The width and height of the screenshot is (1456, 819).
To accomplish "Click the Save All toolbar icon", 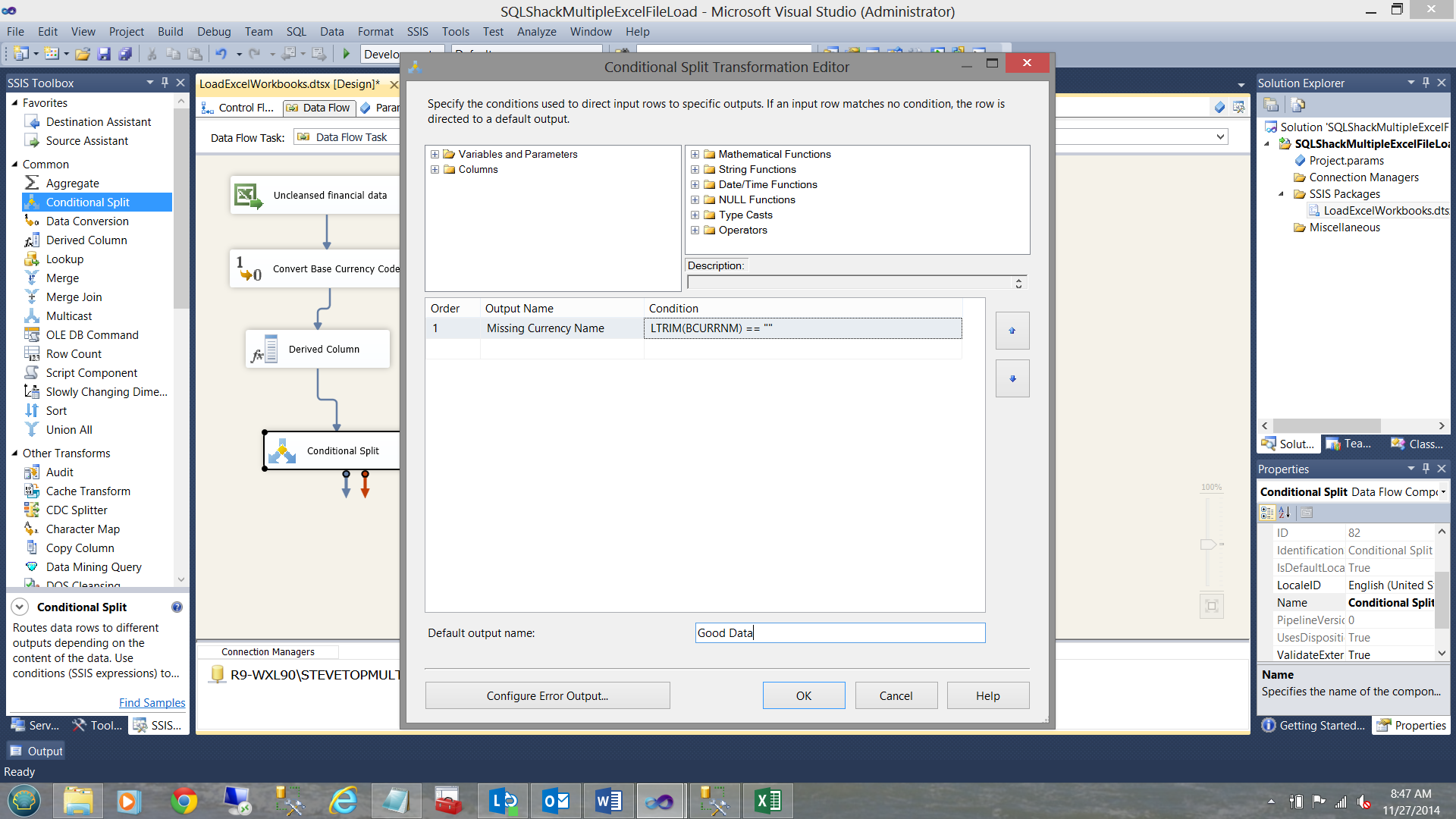I will click(x=125, y=54).
